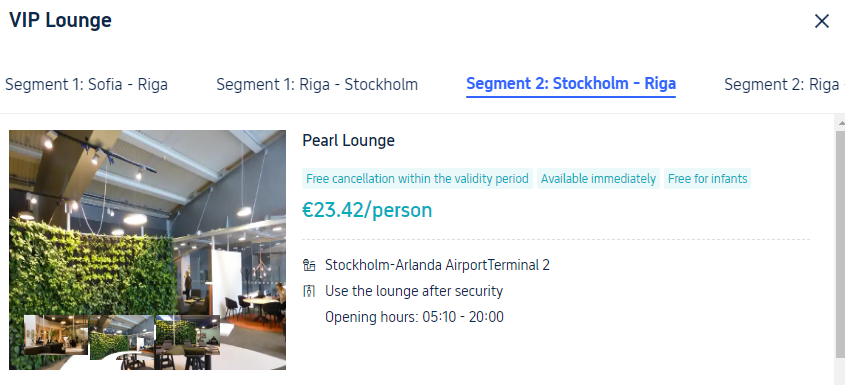The image size is (845, 385).
Task: Click the opening hours 05:10 - 20:00 line
Action: click(414, 317)
